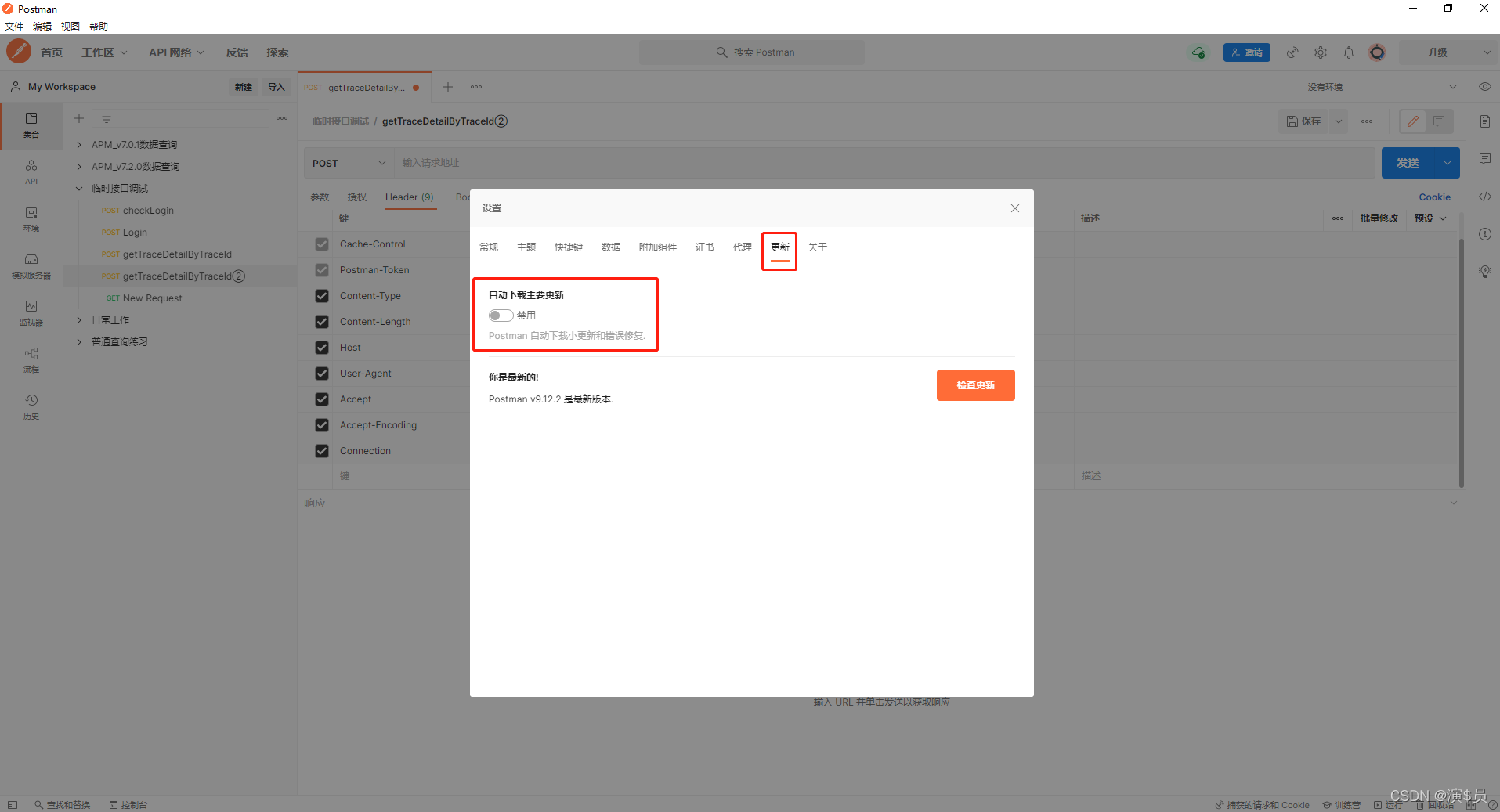Switch to the 主题 settings tab
The width and height of the screenshot is (1500, 812).
526,247
